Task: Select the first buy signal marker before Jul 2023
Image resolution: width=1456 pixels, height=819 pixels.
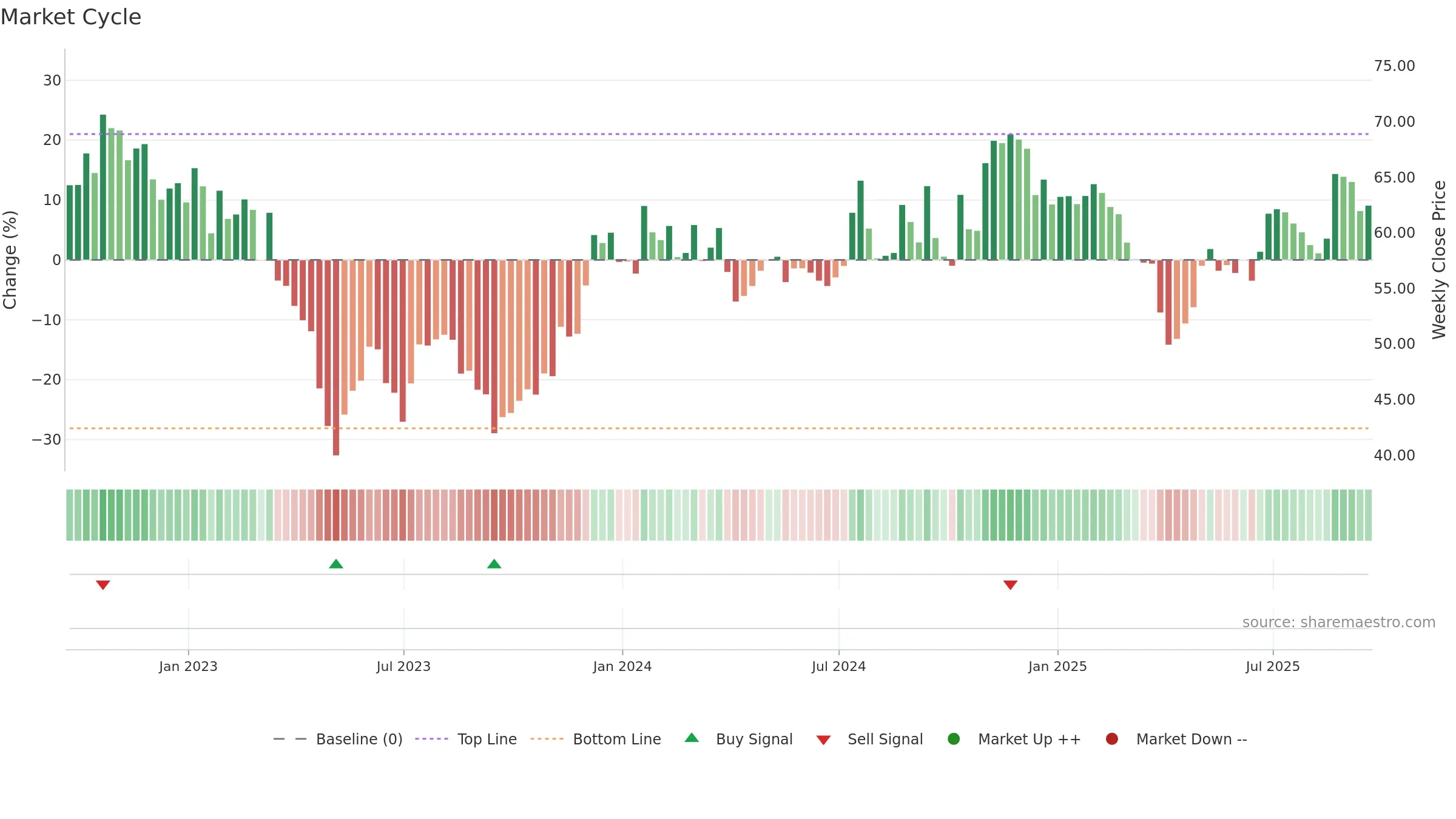Action: coord(336,564)
